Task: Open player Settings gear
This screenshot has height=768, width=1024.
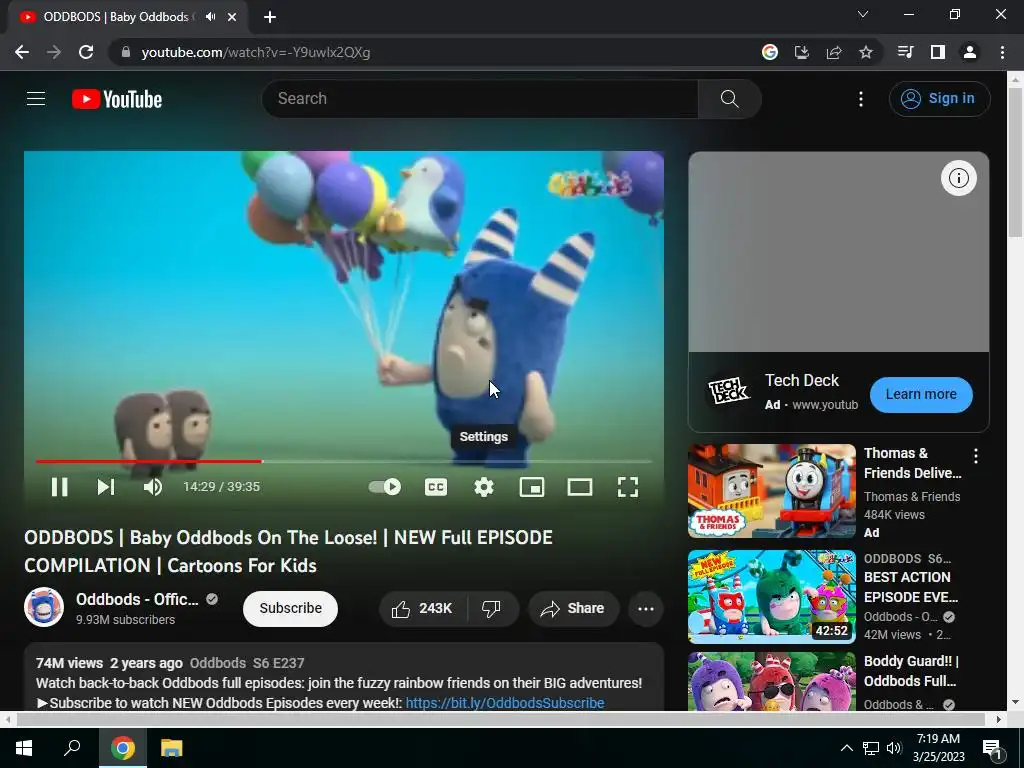Action: (x=484, y=487)
